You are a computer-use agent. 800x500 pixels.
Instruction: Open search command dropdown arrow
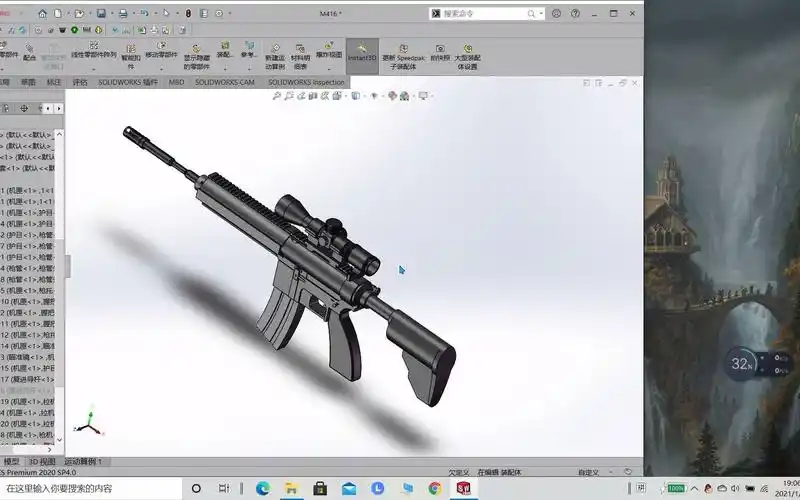pos(541,14)
